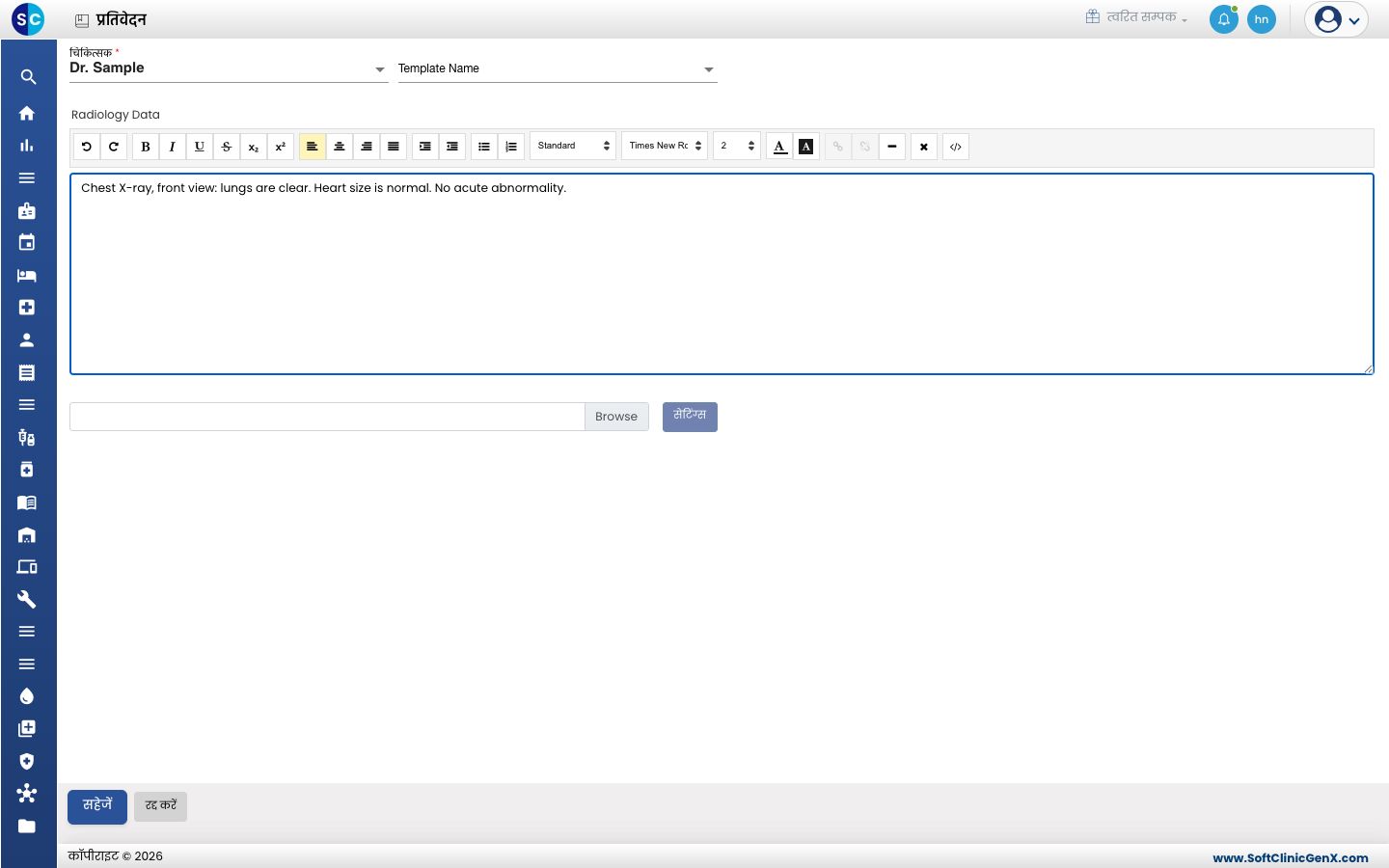Open the user profile menu

point(1337,19)
